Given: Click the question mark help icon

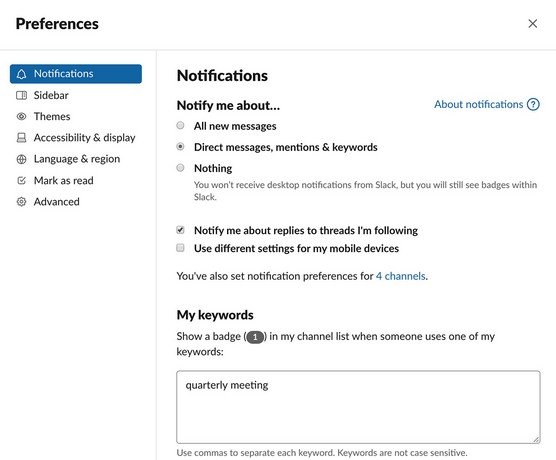Looking at the screenshot, I should (533, 104).
